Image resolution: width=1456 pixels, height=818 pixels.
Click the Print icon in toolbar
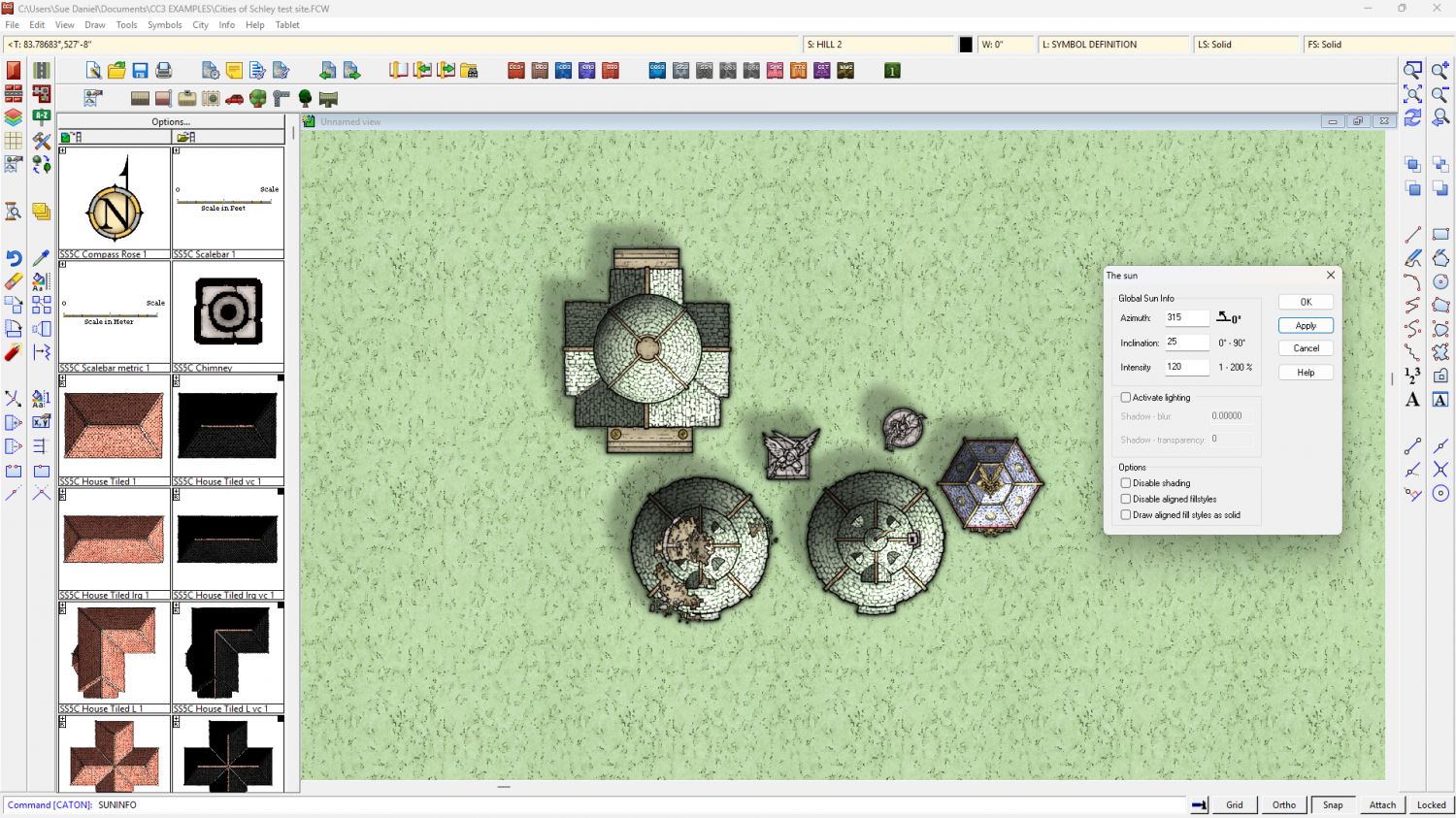[164, 71]
